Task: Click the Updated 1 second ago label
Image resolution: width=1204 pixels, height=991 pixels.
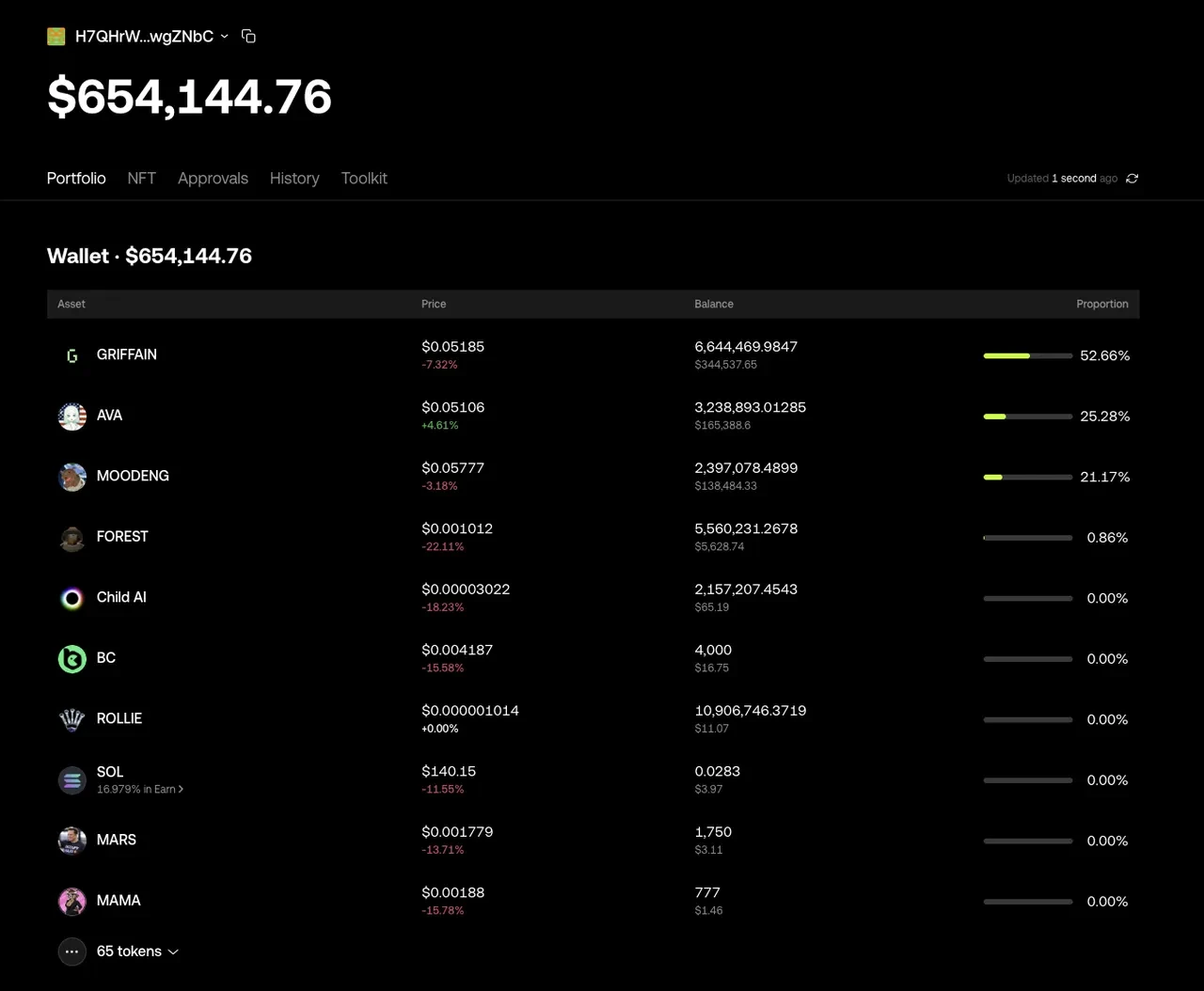Action: pos(1062,178)
